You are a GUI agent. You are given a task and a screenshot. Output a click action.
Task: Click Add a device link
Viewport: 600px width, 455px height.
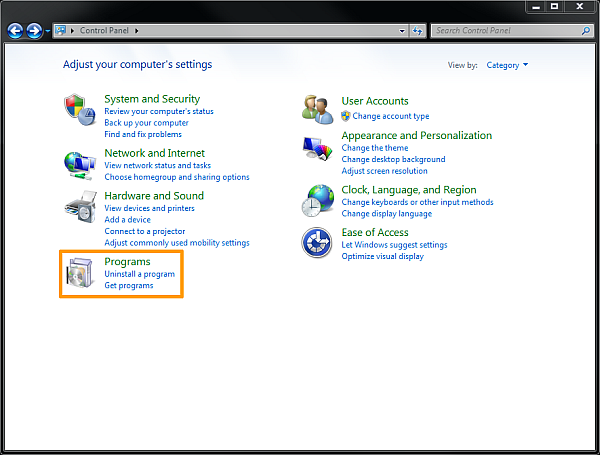[127, 220]
